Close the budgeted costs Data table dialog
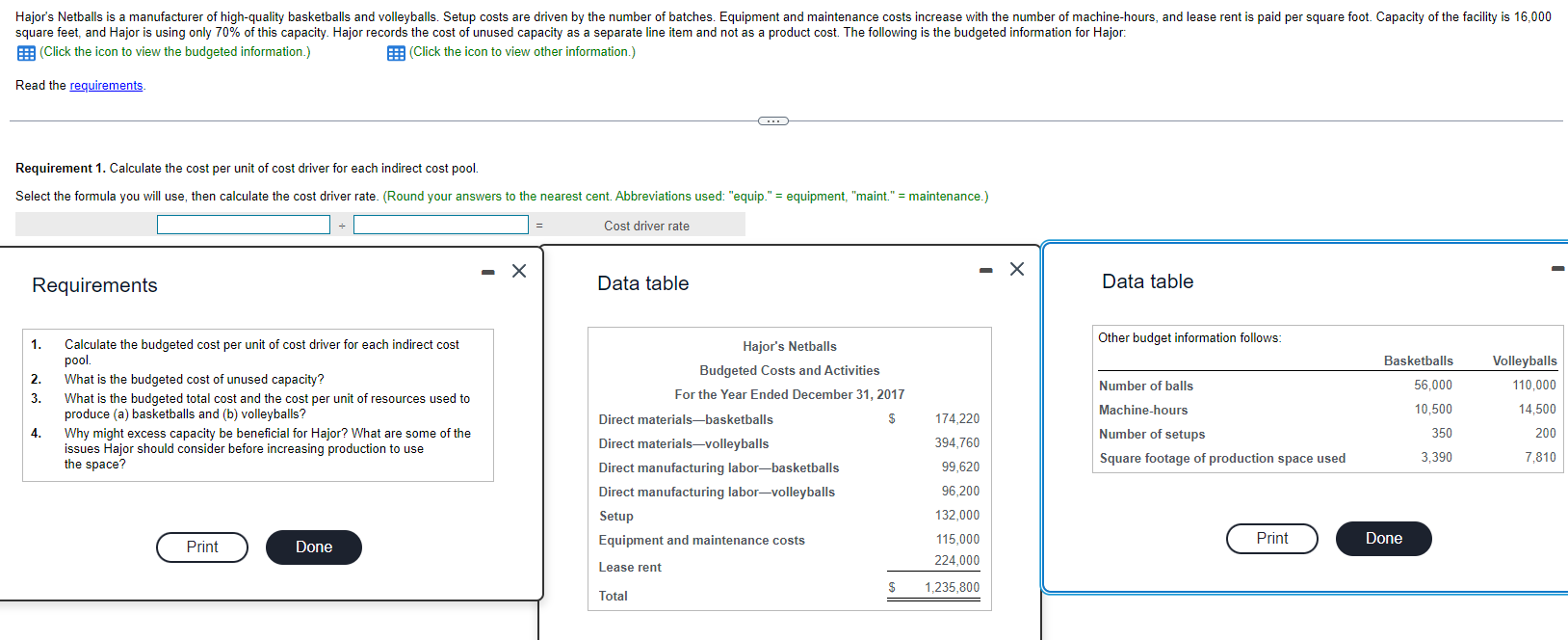The image size is (1568, 640). click(1017, 269)
